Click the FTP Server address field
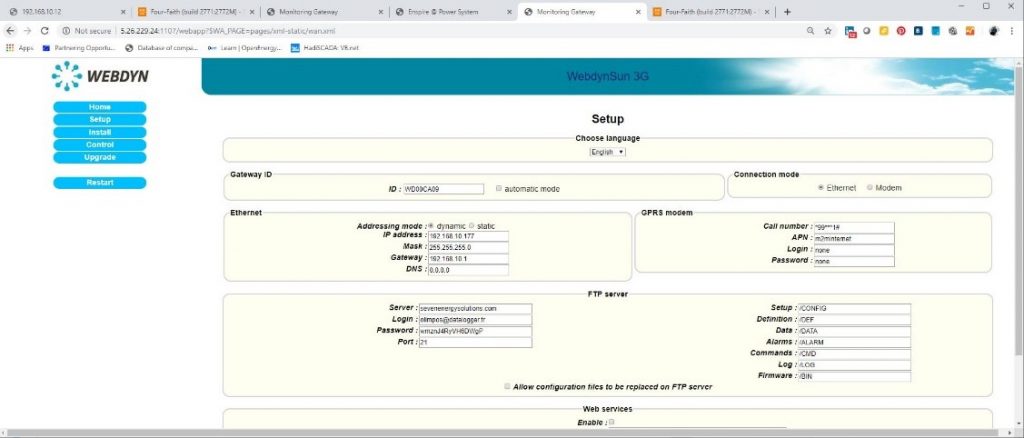Screen dimensions: 1024x438 pos(475,308)
